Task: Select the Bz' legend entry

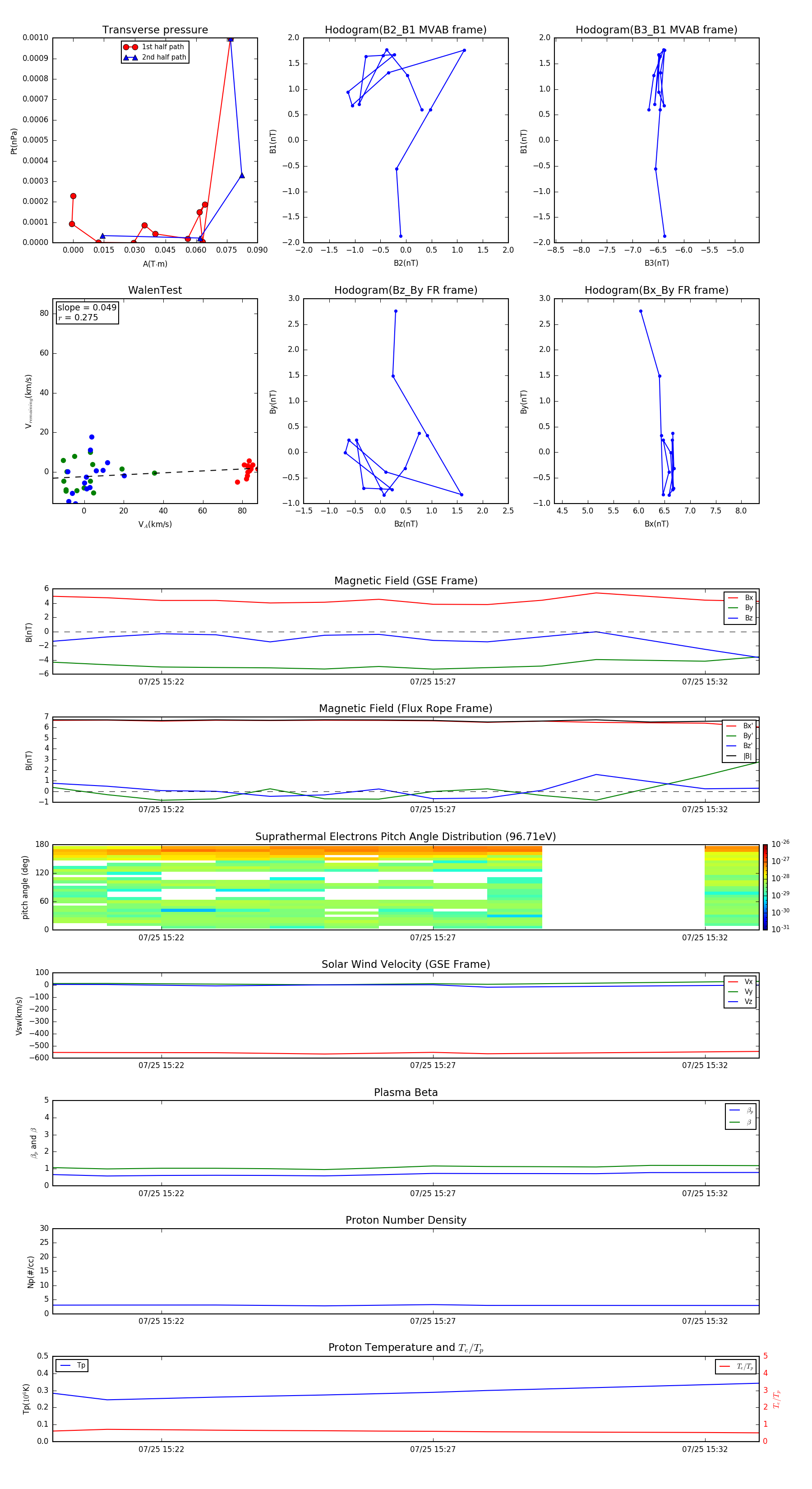Action: [740, 746]
